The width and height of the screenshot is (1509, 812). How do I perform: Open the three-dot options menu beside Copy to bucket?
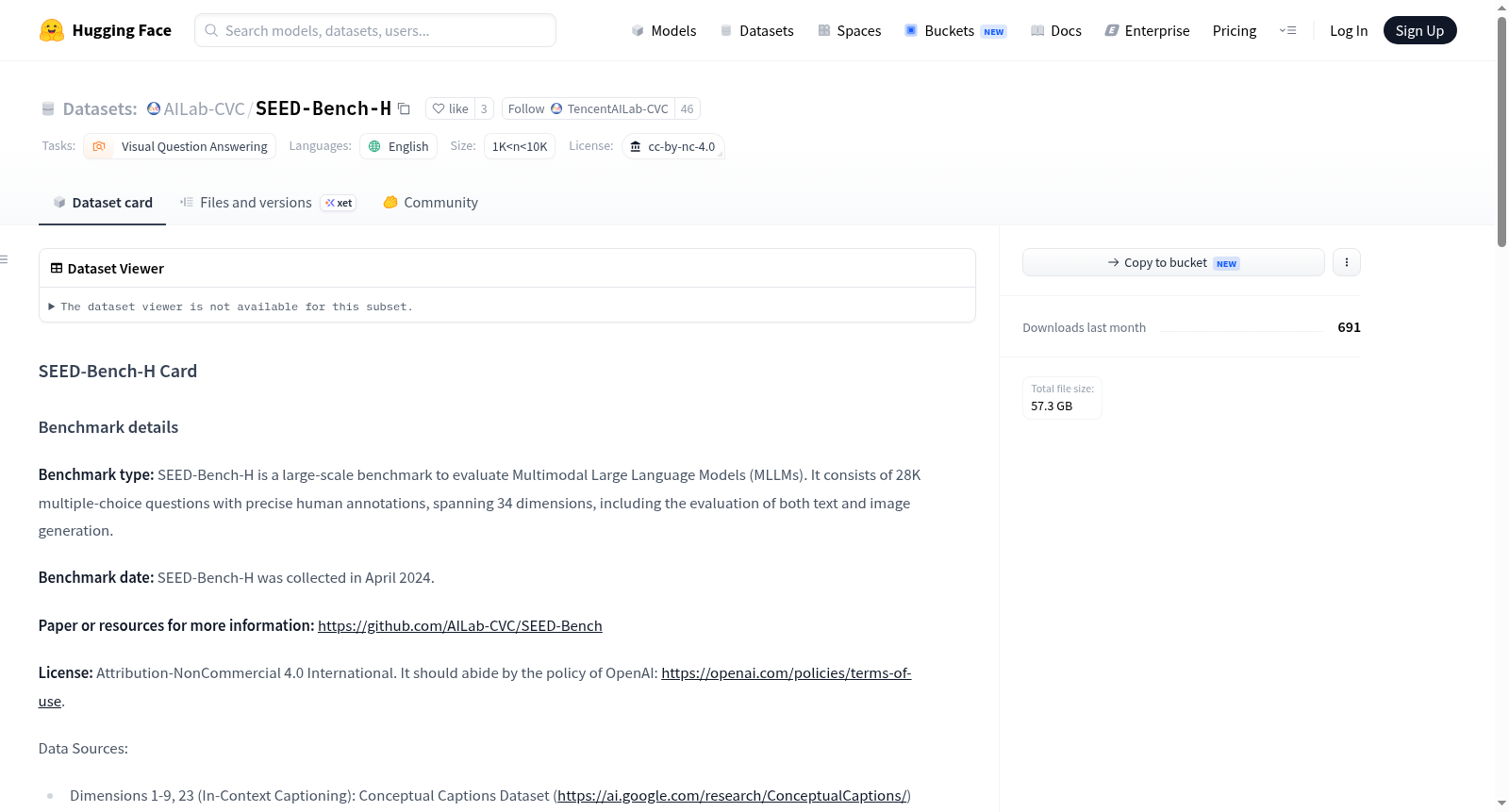pyautogui.click(x=1347, y=262)
